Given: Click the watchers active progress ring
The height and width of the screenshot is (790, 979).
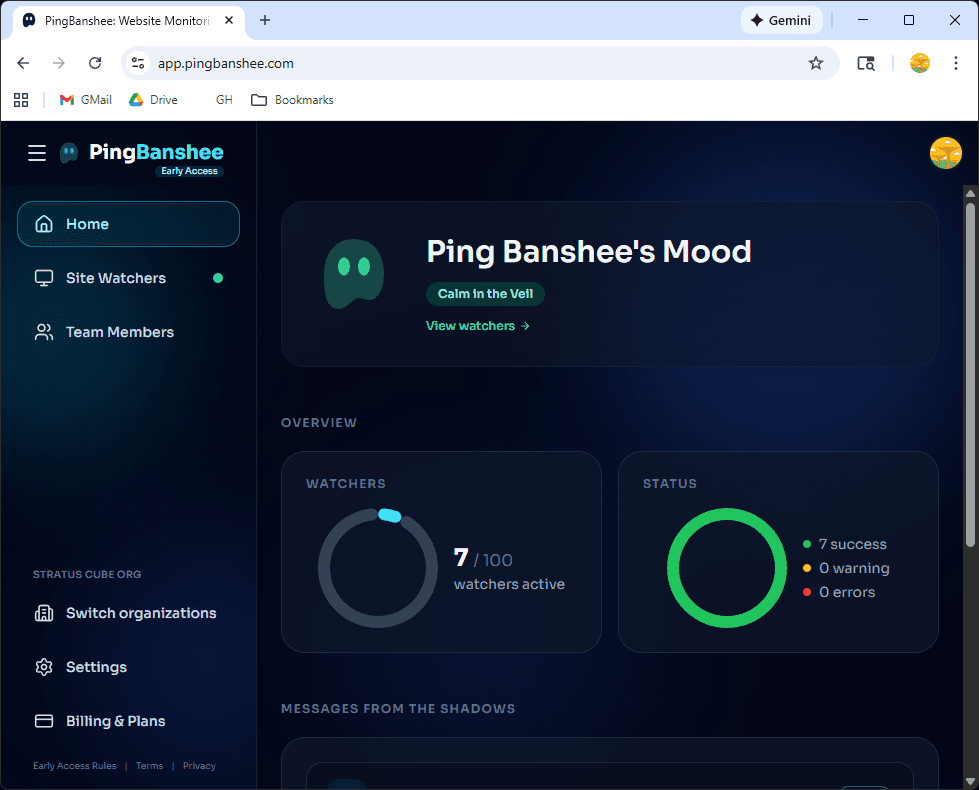Looking at the screenshot, I should (x=377, y=569).
